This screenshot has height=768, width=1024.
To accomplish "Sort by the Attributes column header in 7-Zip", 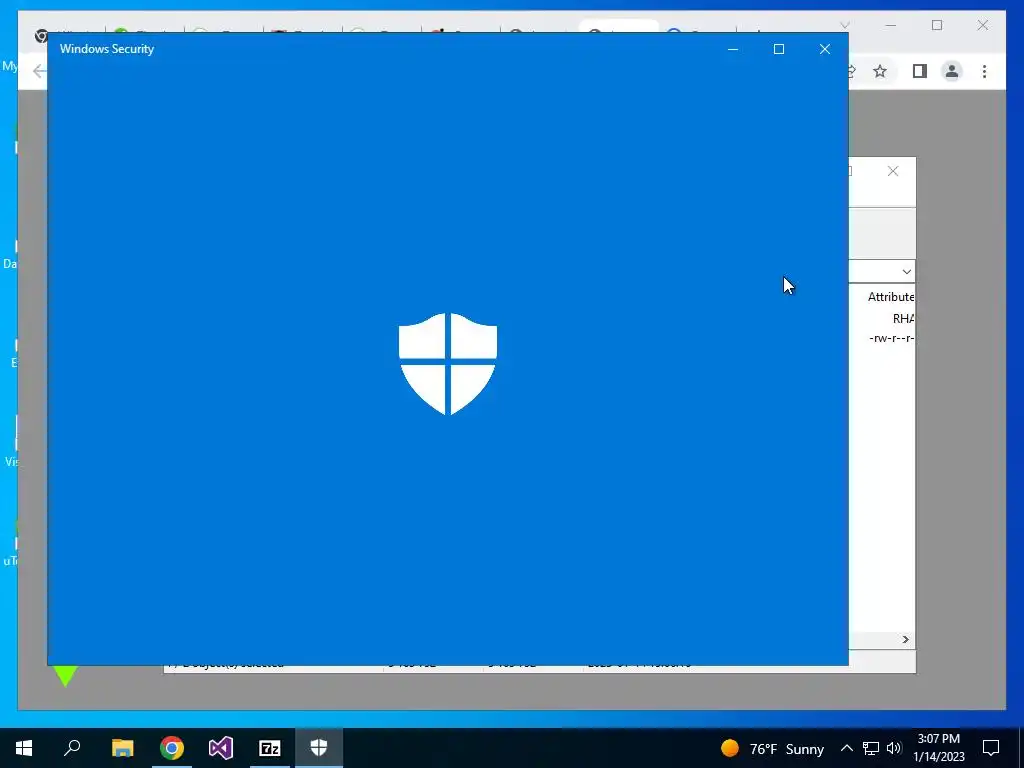I will tap(891, 297).
